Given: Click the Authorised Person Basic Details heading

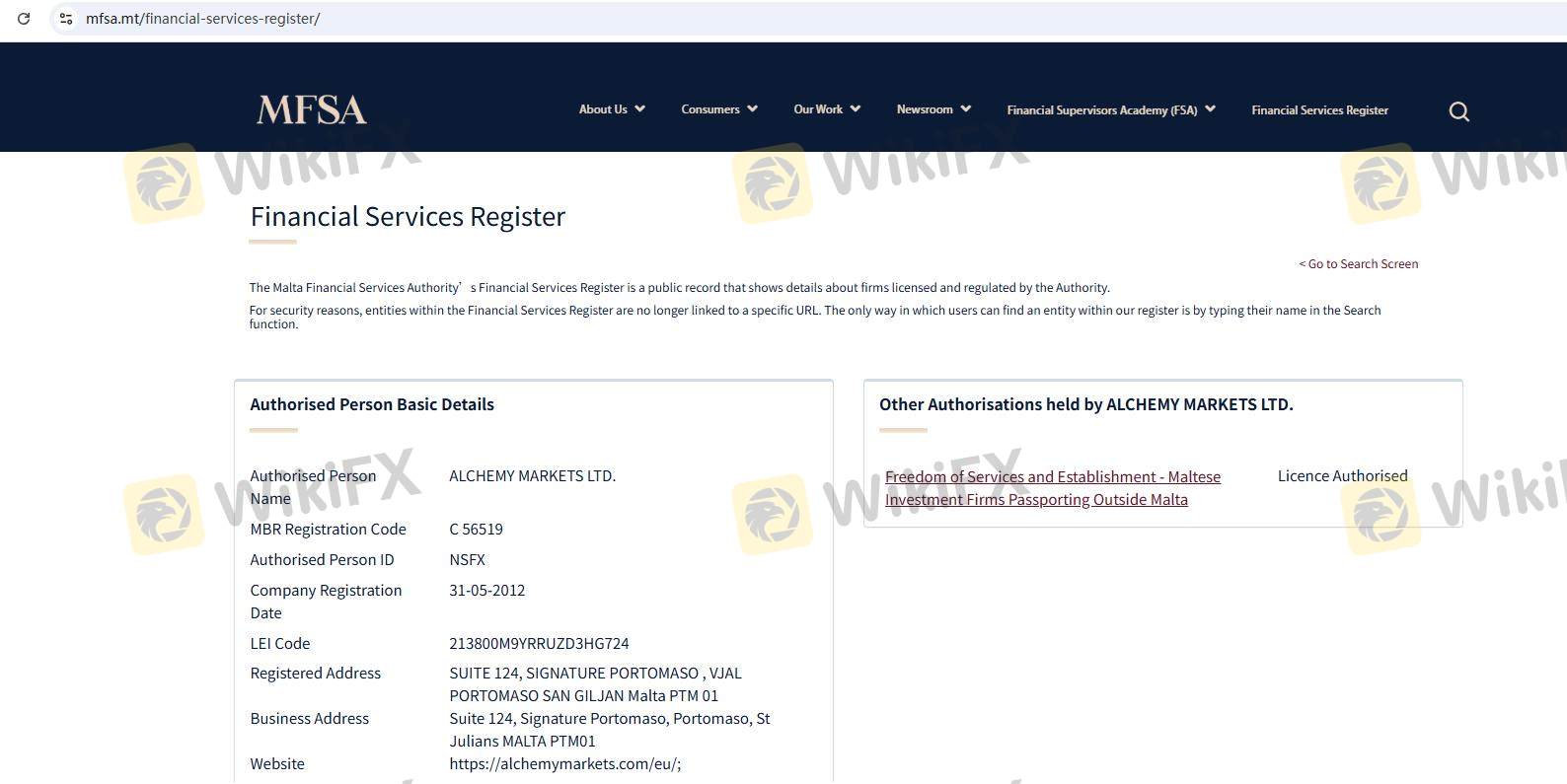Looking at the screenshot, I should (372, 404).
